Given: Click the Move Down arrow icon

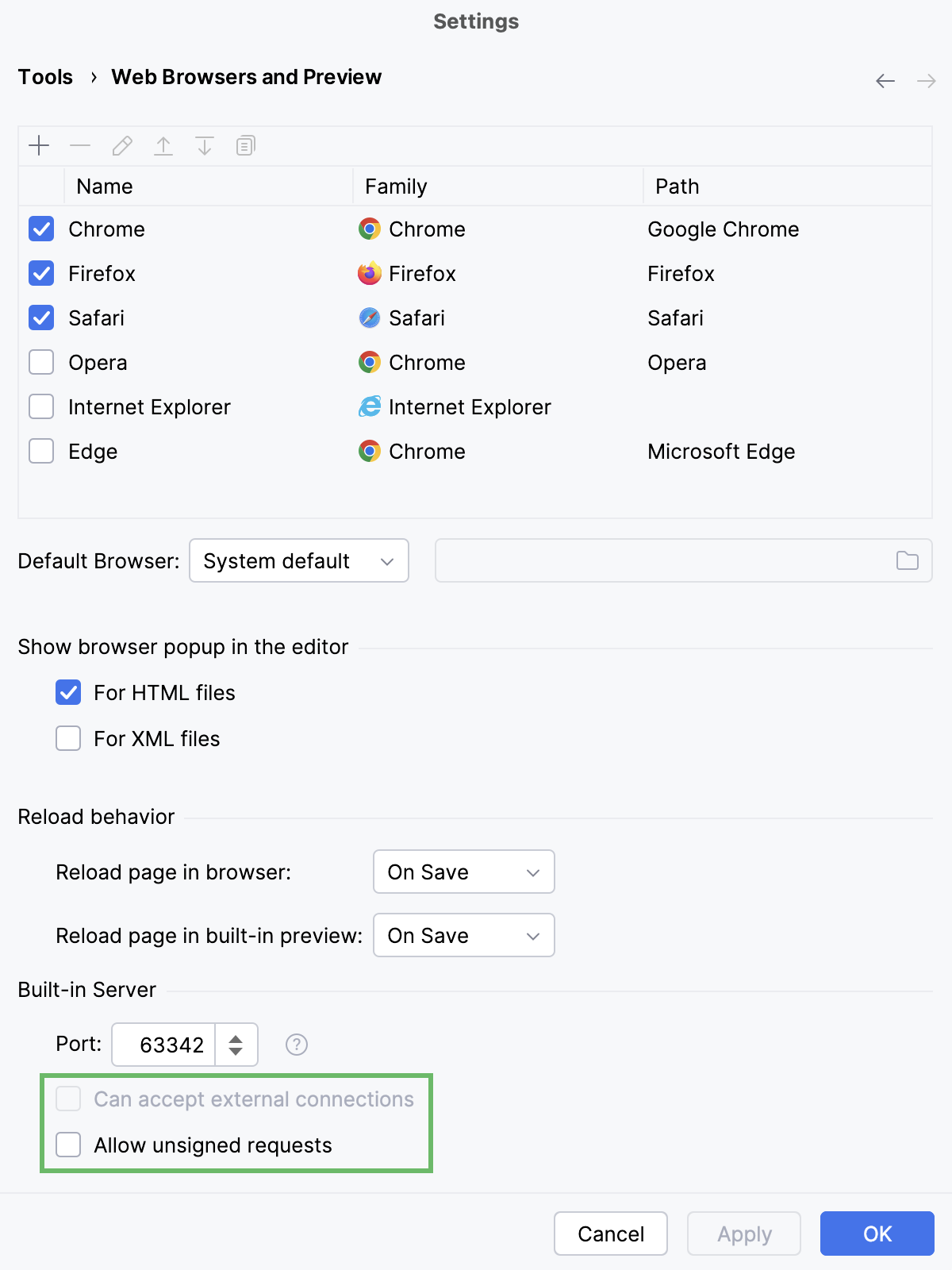Looking at the screenshot, I should click(205, 145).
